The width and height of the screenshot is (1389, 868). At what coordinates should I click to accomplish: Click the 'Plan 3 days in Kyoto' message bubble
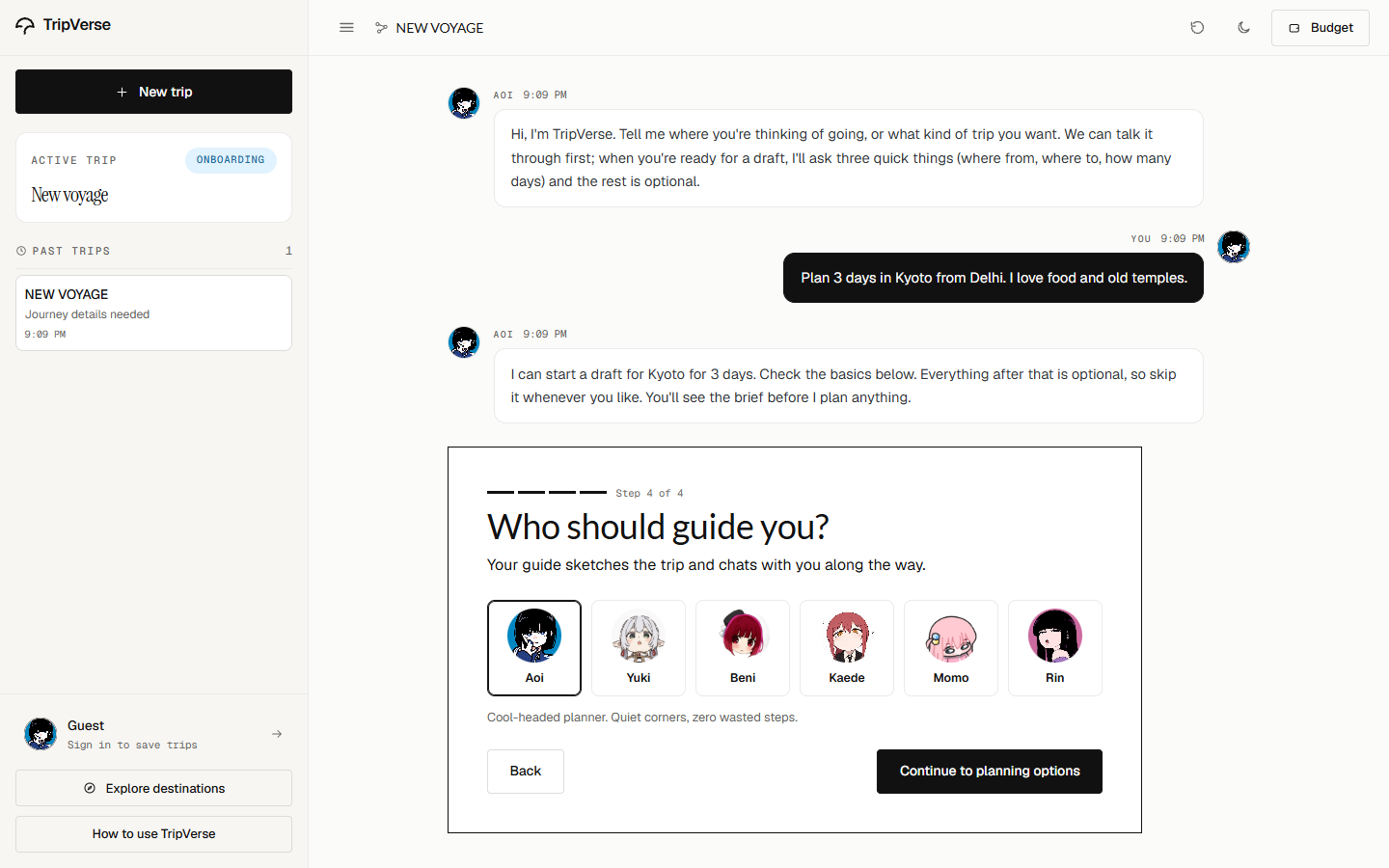coord(994,278)
